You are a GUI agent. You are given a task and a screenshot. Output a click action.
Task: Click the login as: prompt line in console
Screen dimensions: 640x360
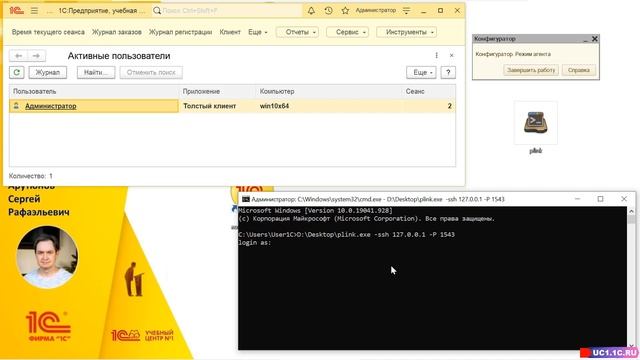tap(255, 243)
